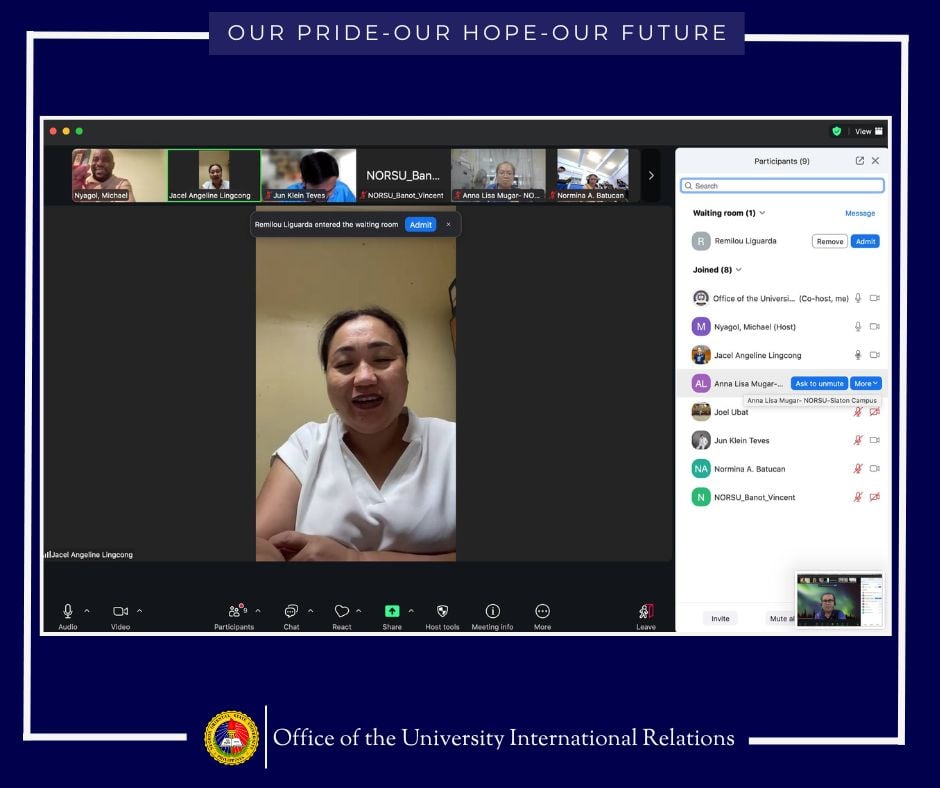
Task: Open the React emoji menu
Action: [342, 611]
